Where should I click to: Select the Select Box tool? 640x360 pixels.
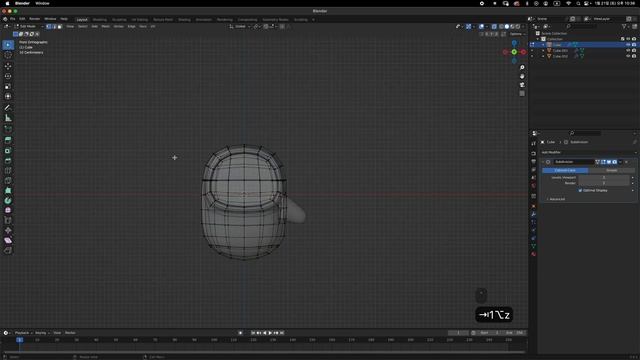[8, 45]
